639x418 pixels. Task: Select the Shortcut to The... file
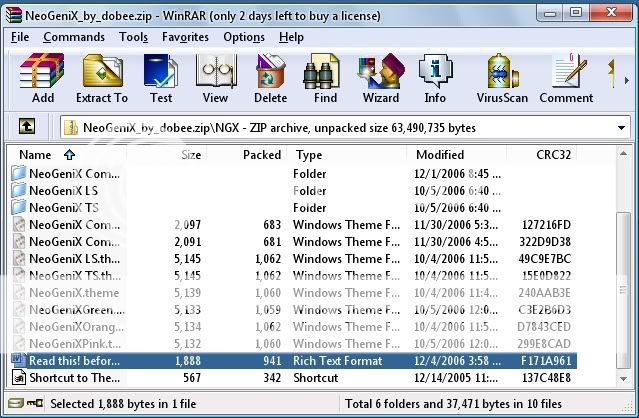[74, 377]
